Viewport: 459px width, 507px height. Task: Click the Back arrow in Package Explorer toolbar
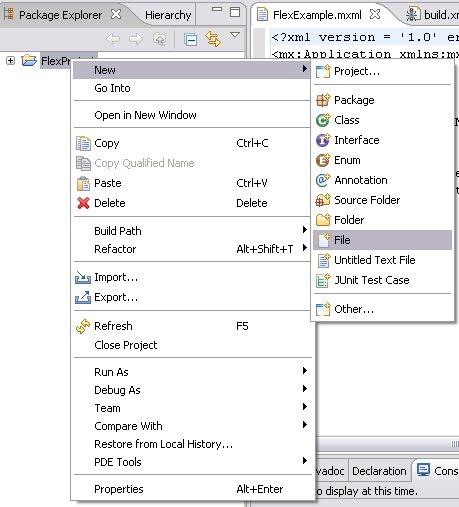(113, 39)
